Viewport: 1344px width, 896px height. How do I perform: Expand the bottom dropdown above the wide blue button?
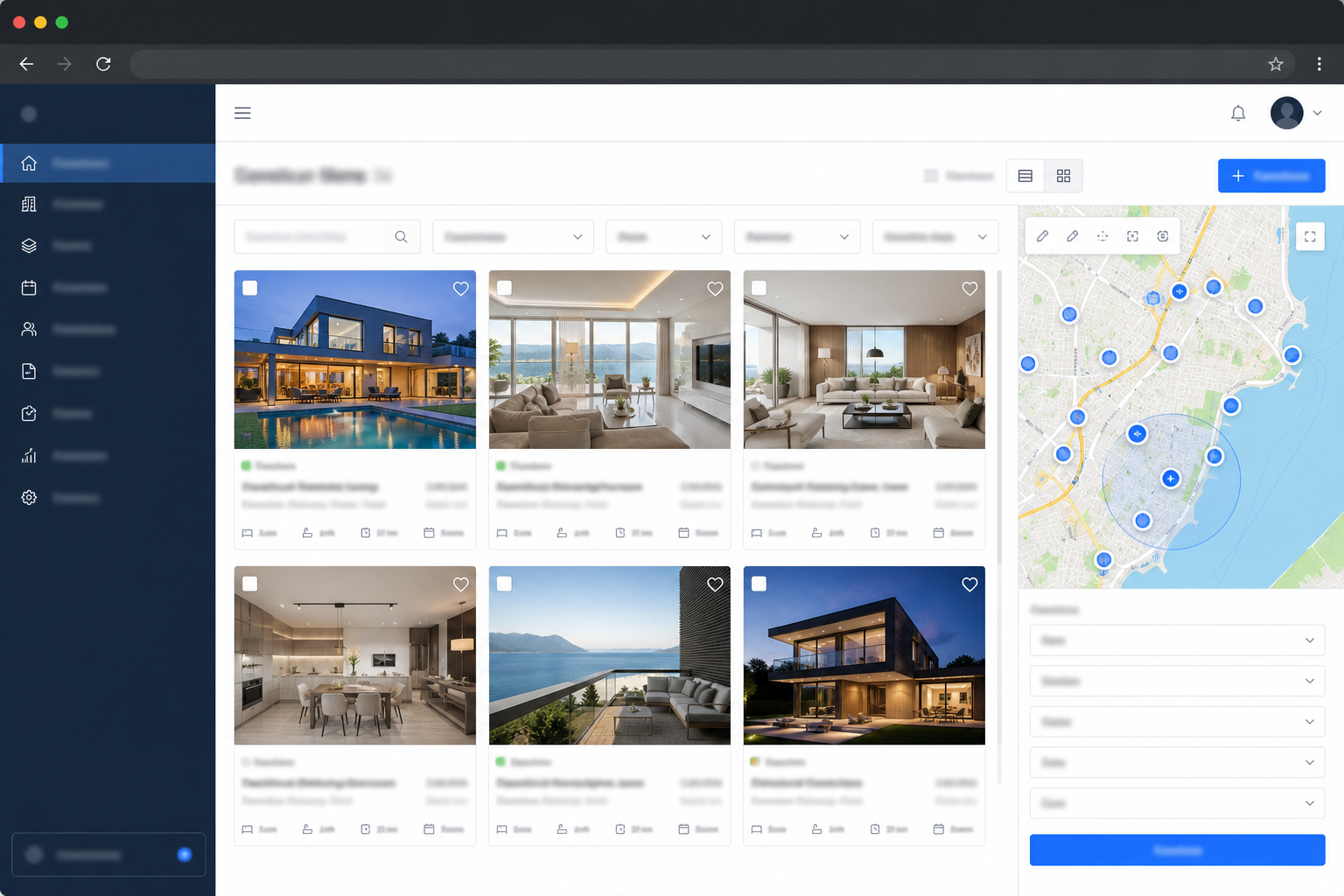pyautogui.click(x=1178, y=803)
